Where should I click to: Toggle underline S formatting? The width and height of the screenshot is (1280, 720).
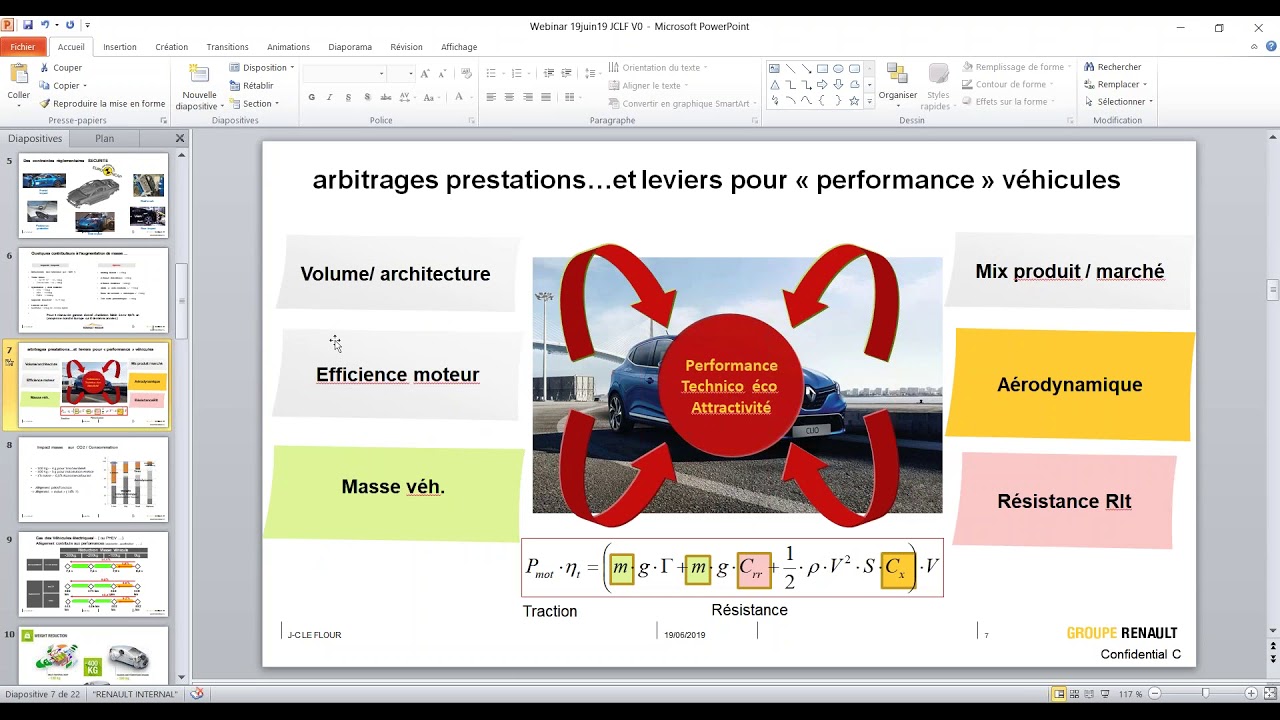[348, 98]
